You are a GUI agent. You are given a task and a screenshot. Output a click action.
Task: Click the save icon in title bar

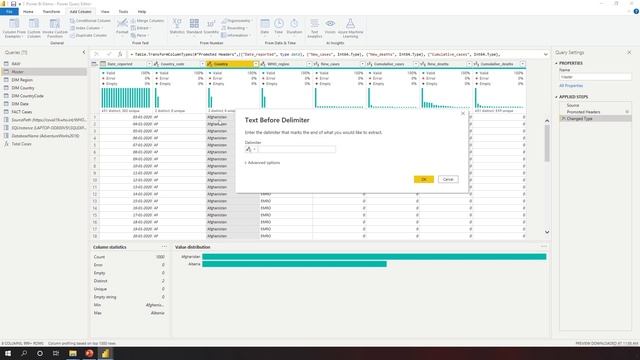pyautogui.click(x=13, y=4)
